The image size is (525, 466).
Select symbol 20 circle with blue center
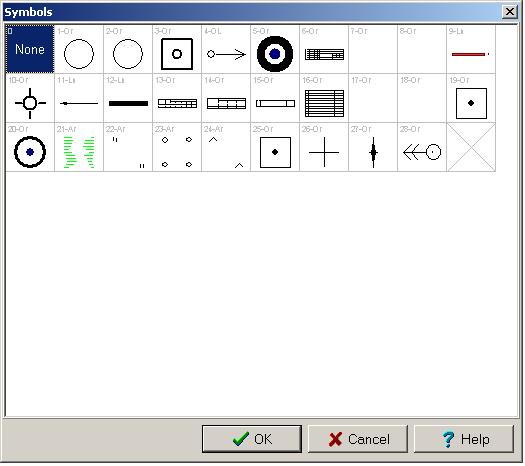[30, 147]
